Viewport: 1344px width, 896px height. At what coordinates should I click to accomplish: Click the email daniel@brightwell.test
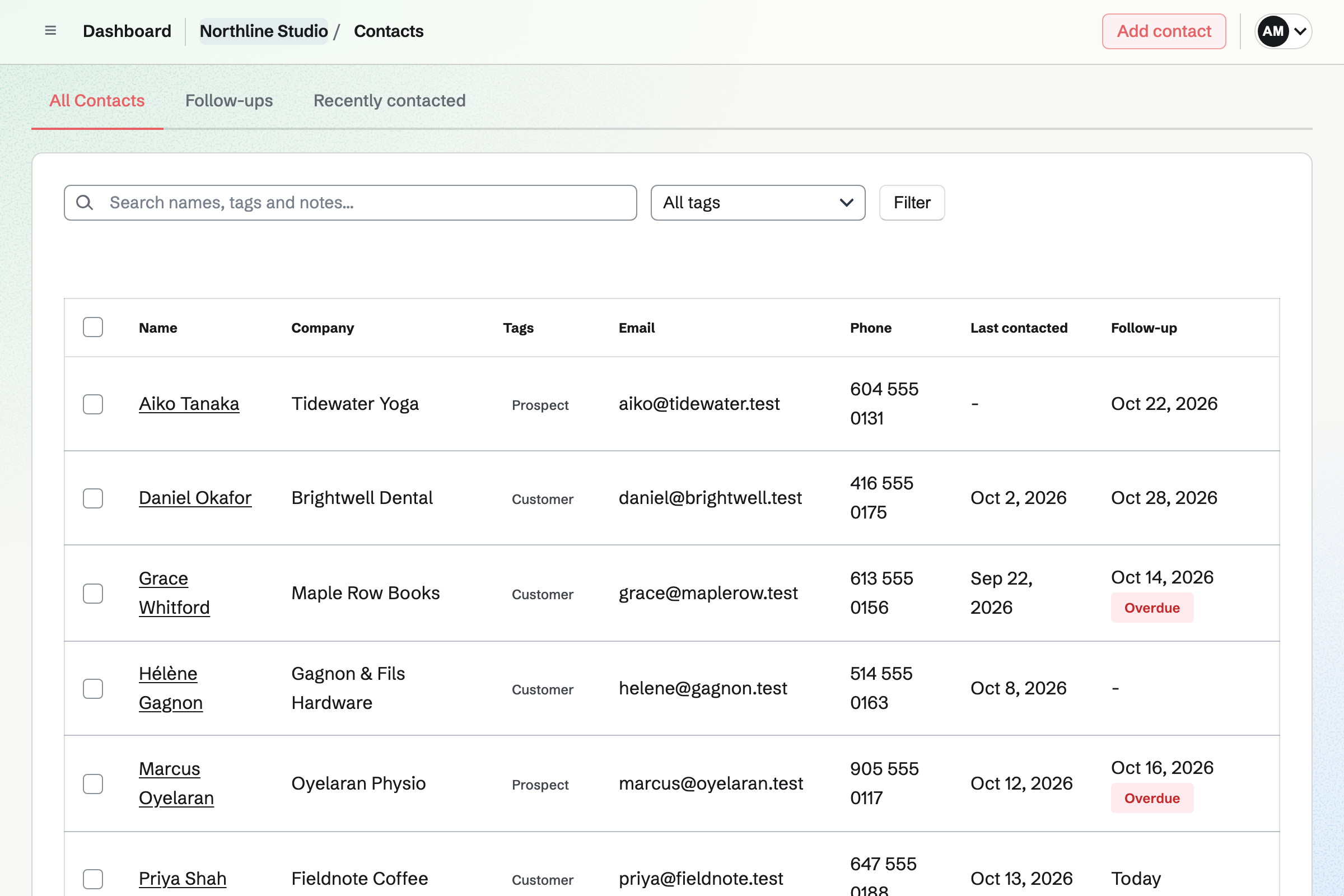(710, 498)
